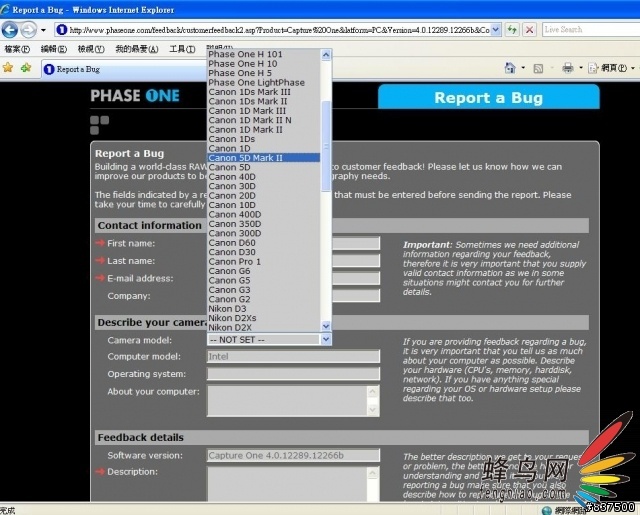Select the Report a Bug browser tab

pyautogui.click(x=124, y=69)
